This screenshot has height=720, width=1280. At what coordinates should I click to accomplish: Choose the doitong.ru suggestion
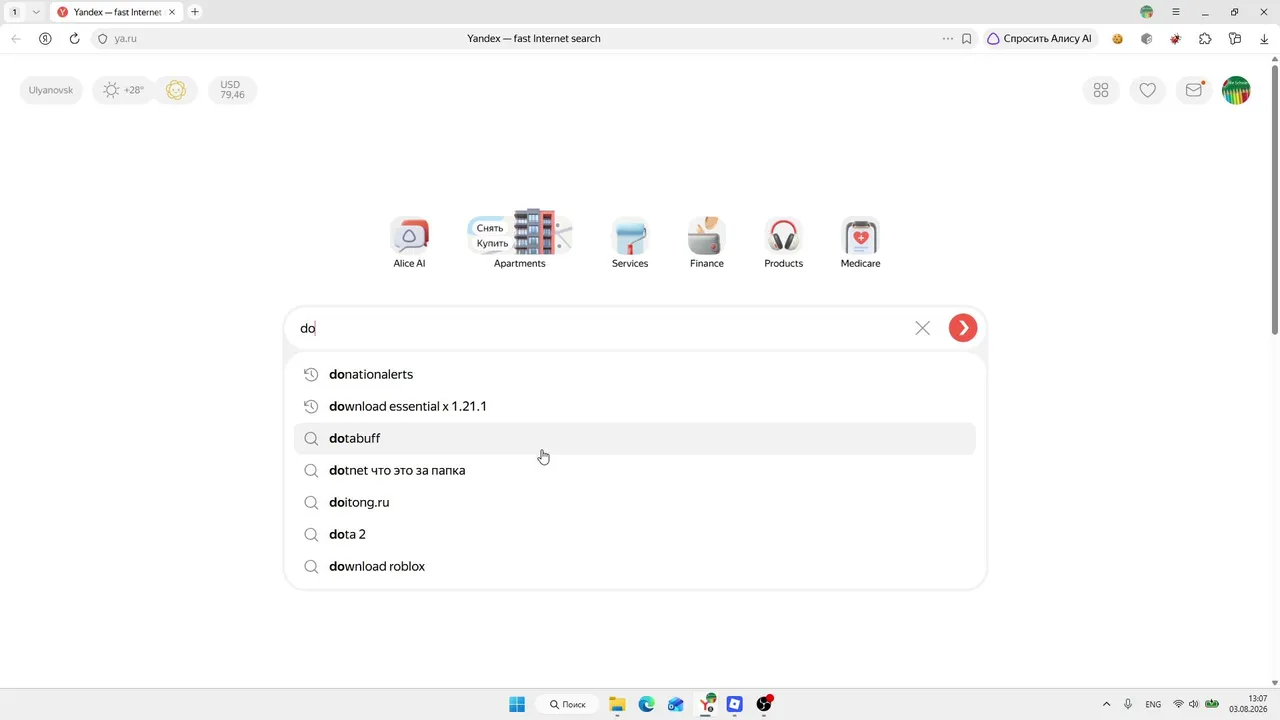tap(635, 502)
